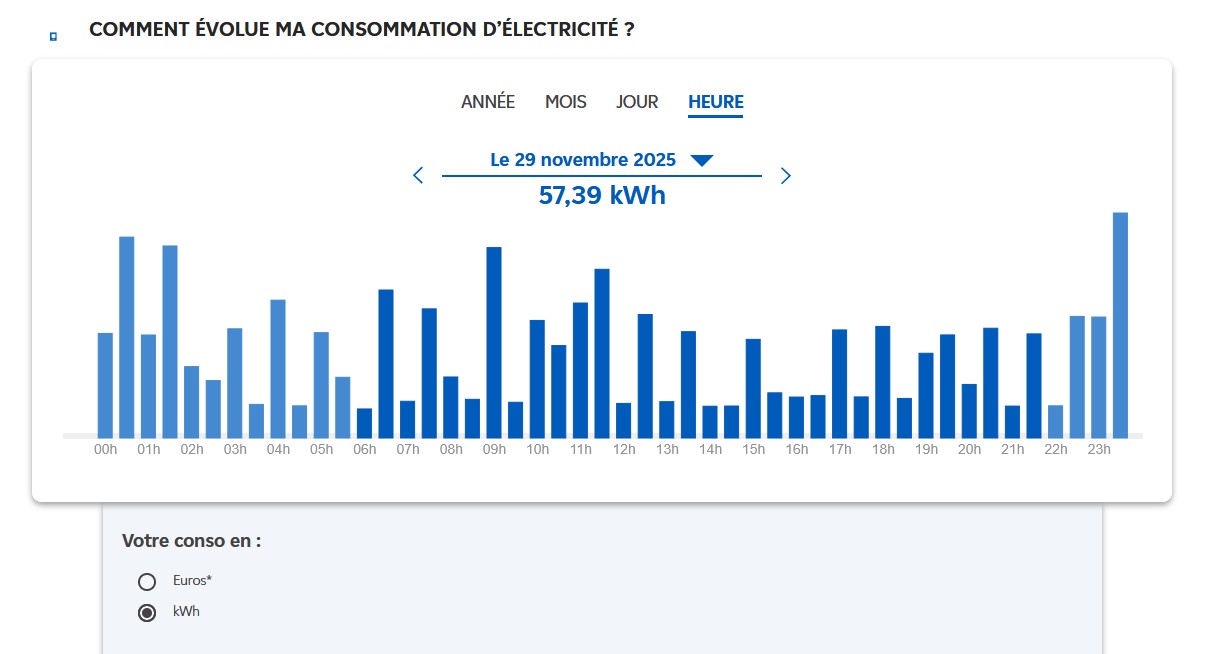Click the tall bar right of 11h

click(602, 353)
